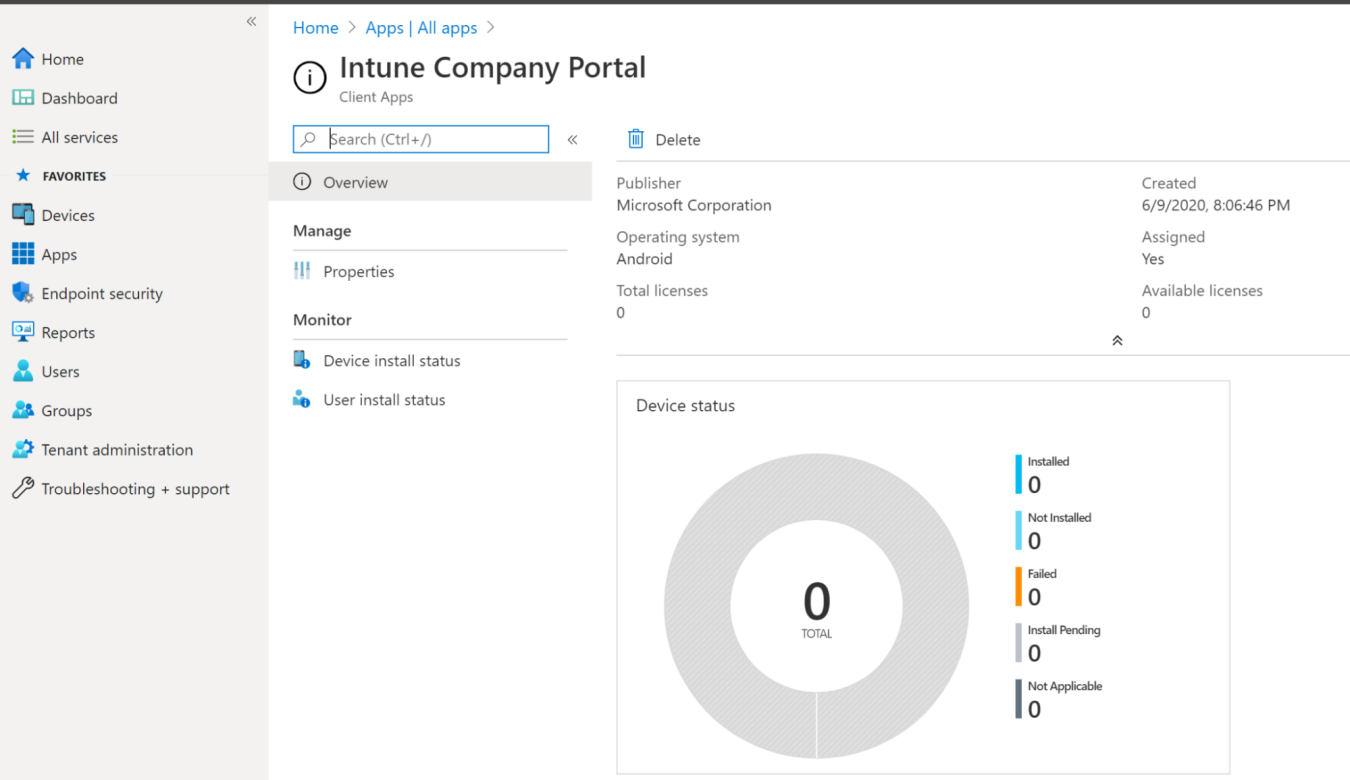Image resolution: width=1350 pixels, height=780 pixels.
Task: Open User install status text link
Action: pyautogui.click(x=385, y=399)
